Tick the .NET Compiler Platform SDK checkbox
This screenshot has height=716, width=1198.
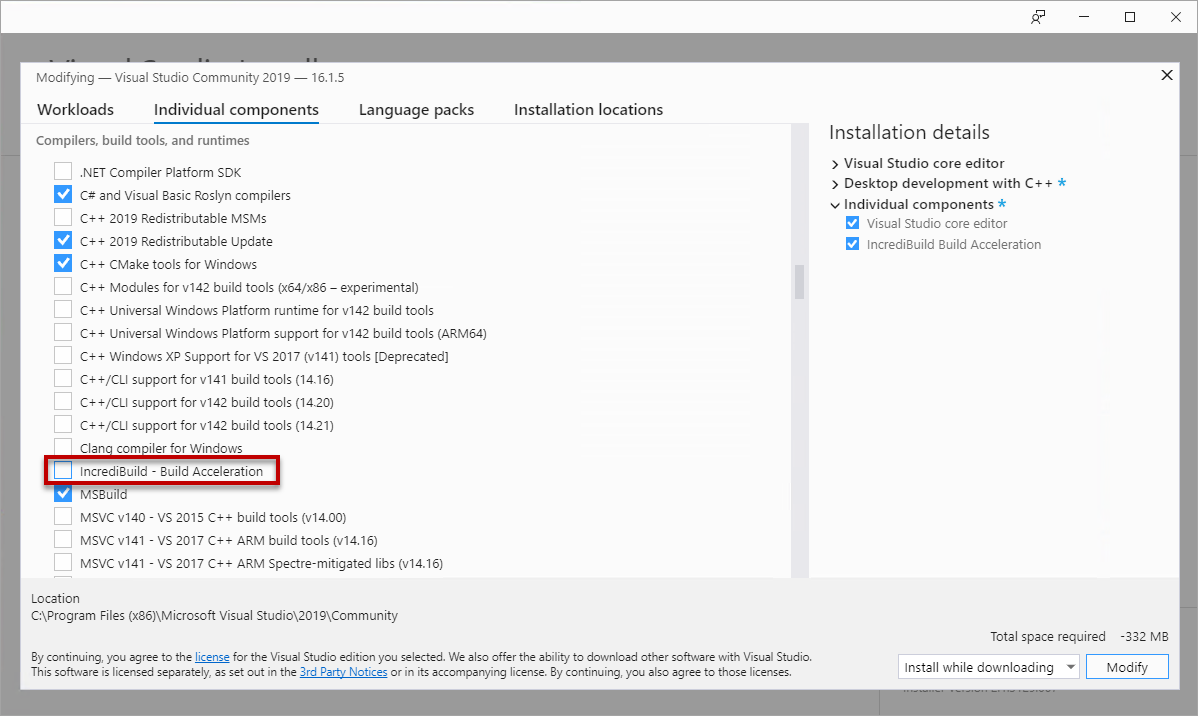pyautogui.click(x=63, y=172)
